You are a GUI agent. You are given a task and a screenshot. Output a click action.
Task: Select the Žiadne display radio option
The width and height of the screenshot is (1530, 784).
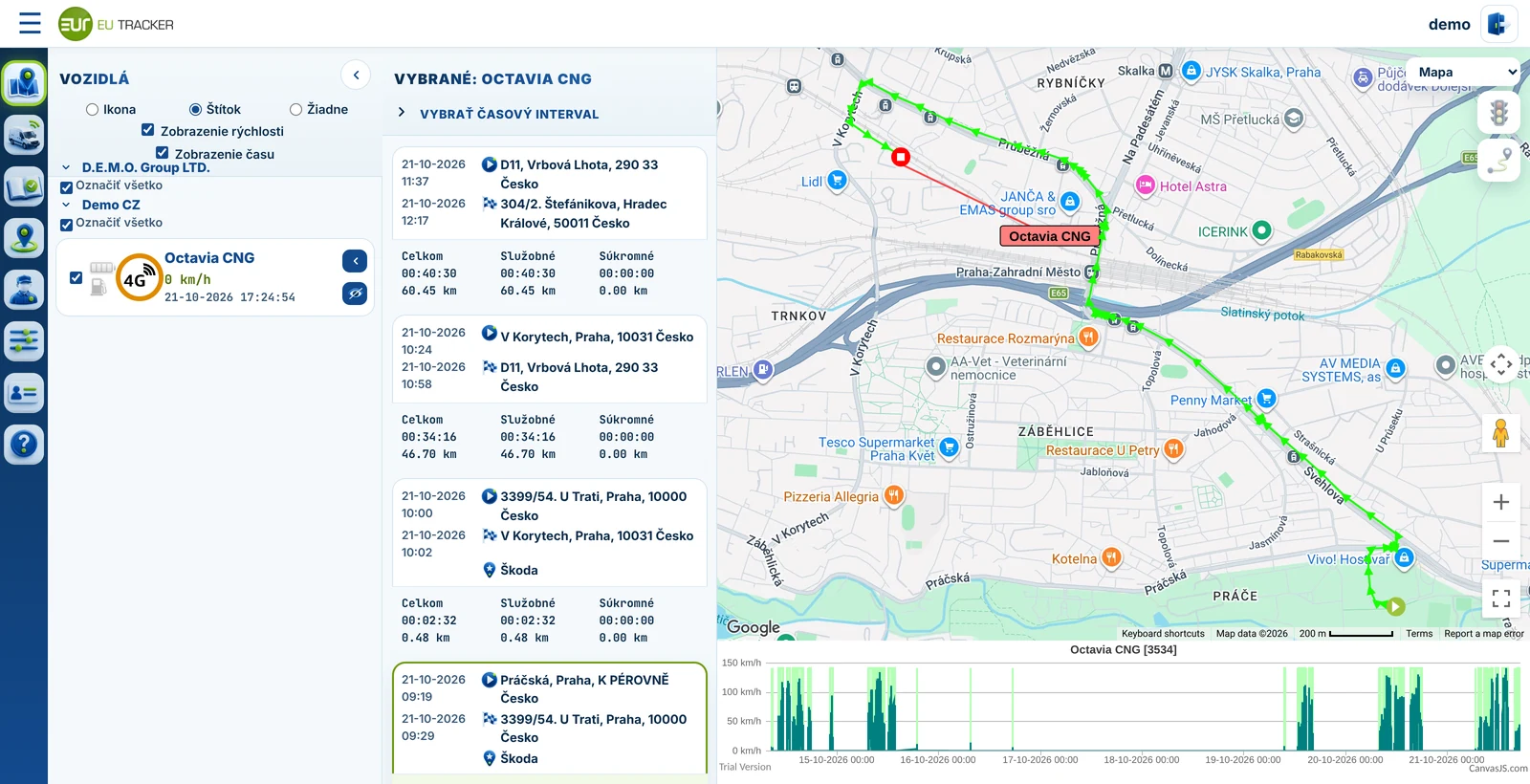(296, 110)
